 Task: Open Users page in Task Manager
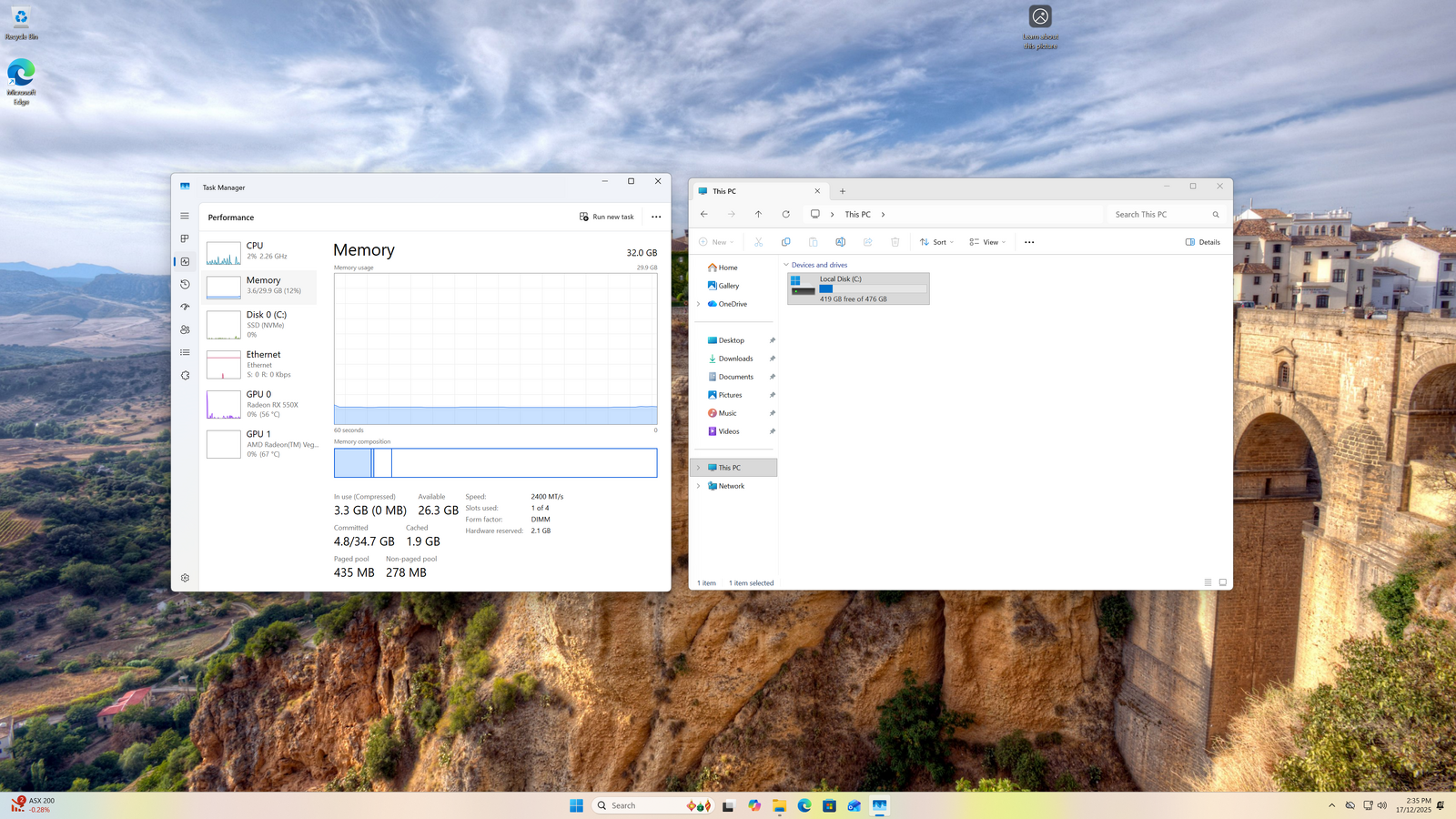[x=185, y=329]
